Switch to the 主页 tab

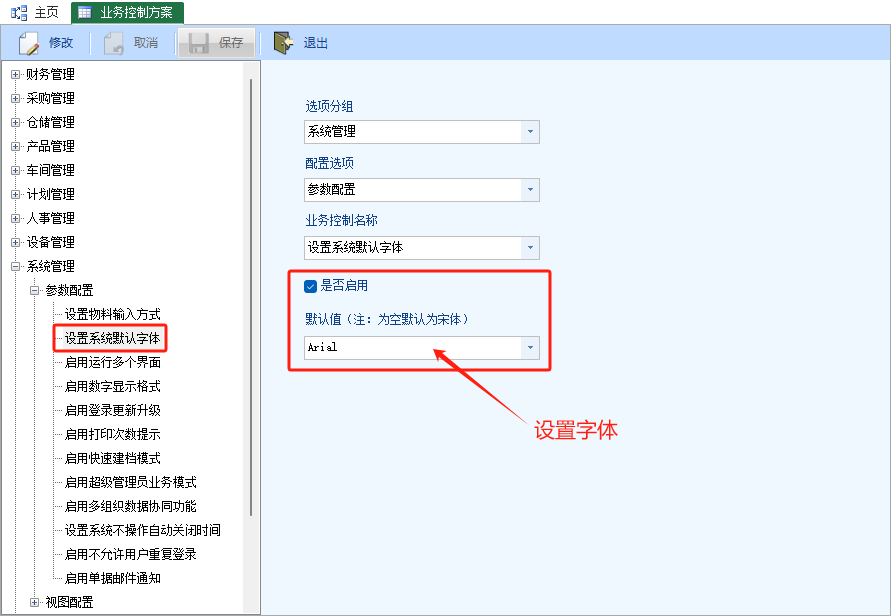pyautogui.click(x=47, y=12)
